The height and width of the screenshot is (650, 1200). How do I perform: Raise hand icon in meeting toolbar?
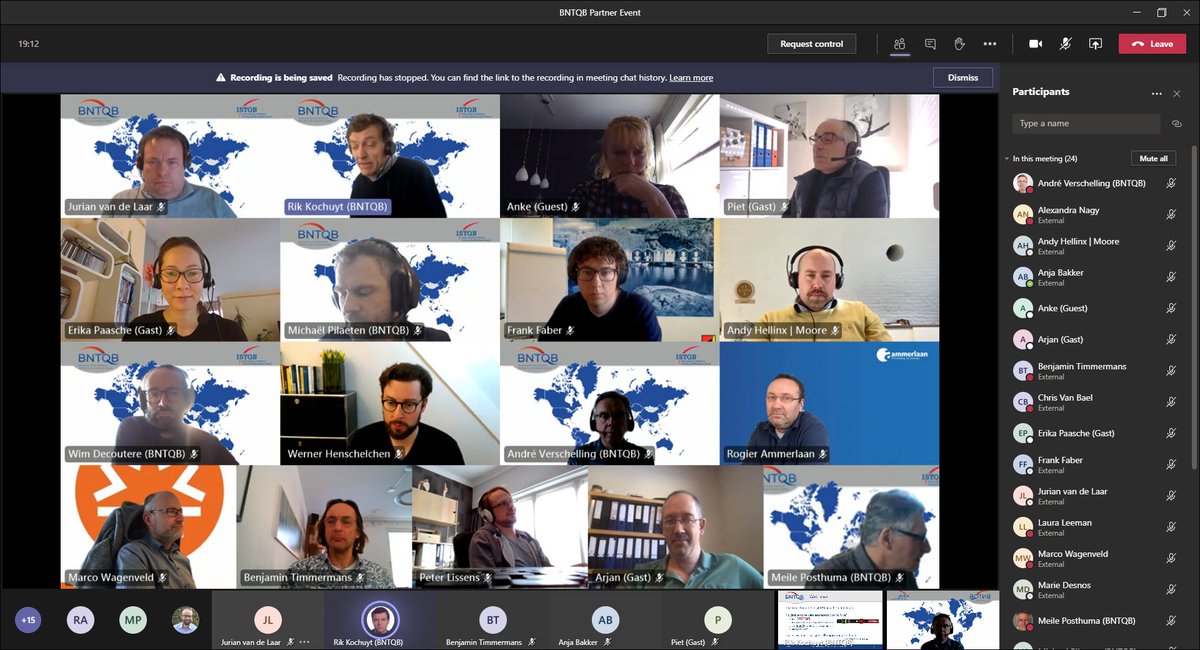pyautogui.click(x=959, y=44)
